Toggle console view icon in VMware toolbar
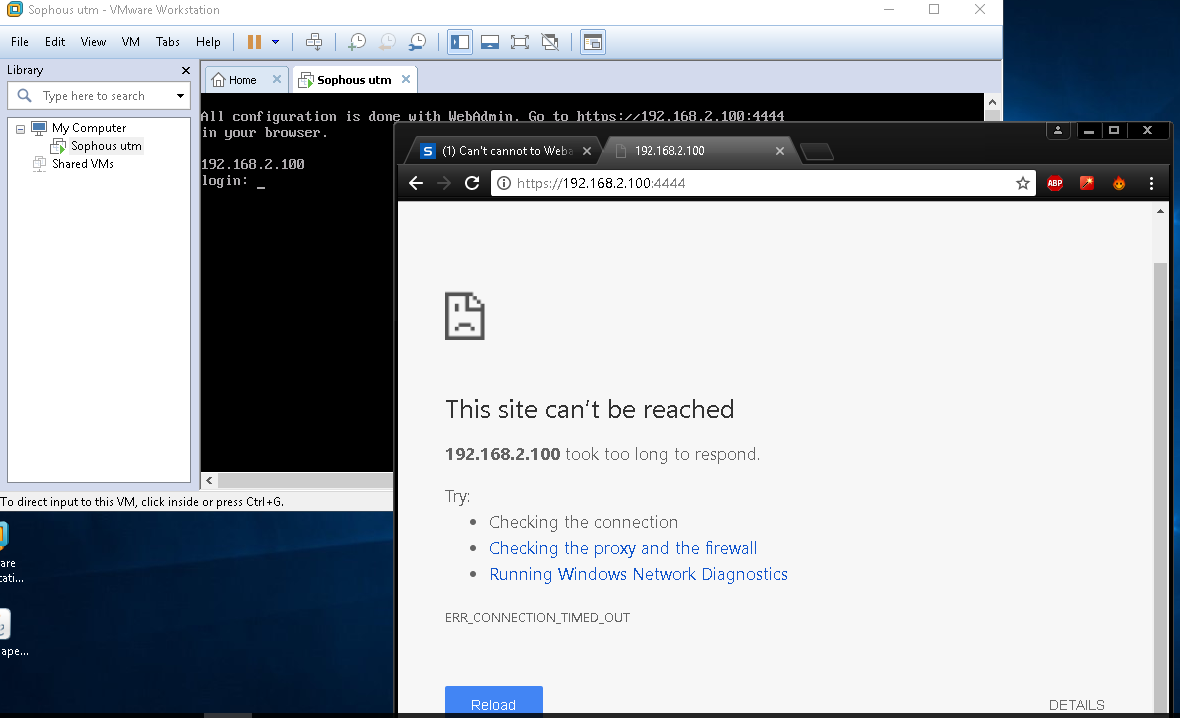 tap(593, 42)
